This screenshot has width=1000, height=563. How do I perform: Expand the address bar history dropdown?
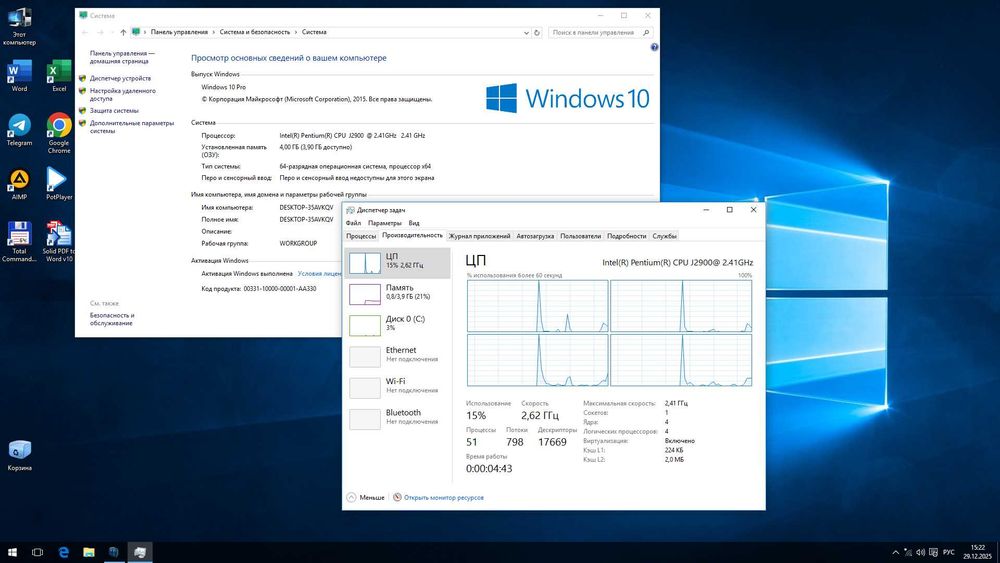point(526,33)
